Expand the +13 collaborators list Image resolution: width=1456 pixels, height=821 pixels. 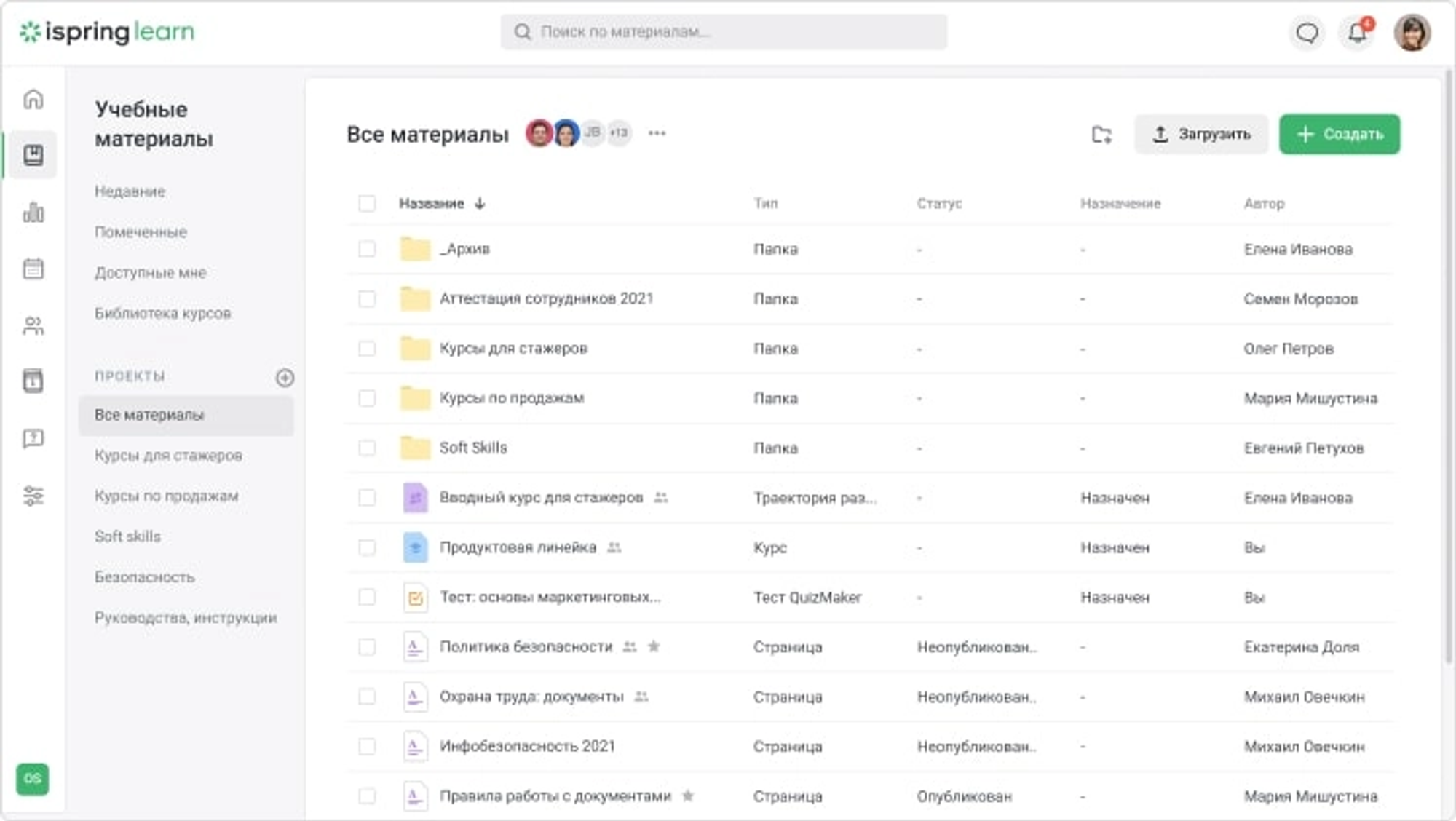coord(618,134)
